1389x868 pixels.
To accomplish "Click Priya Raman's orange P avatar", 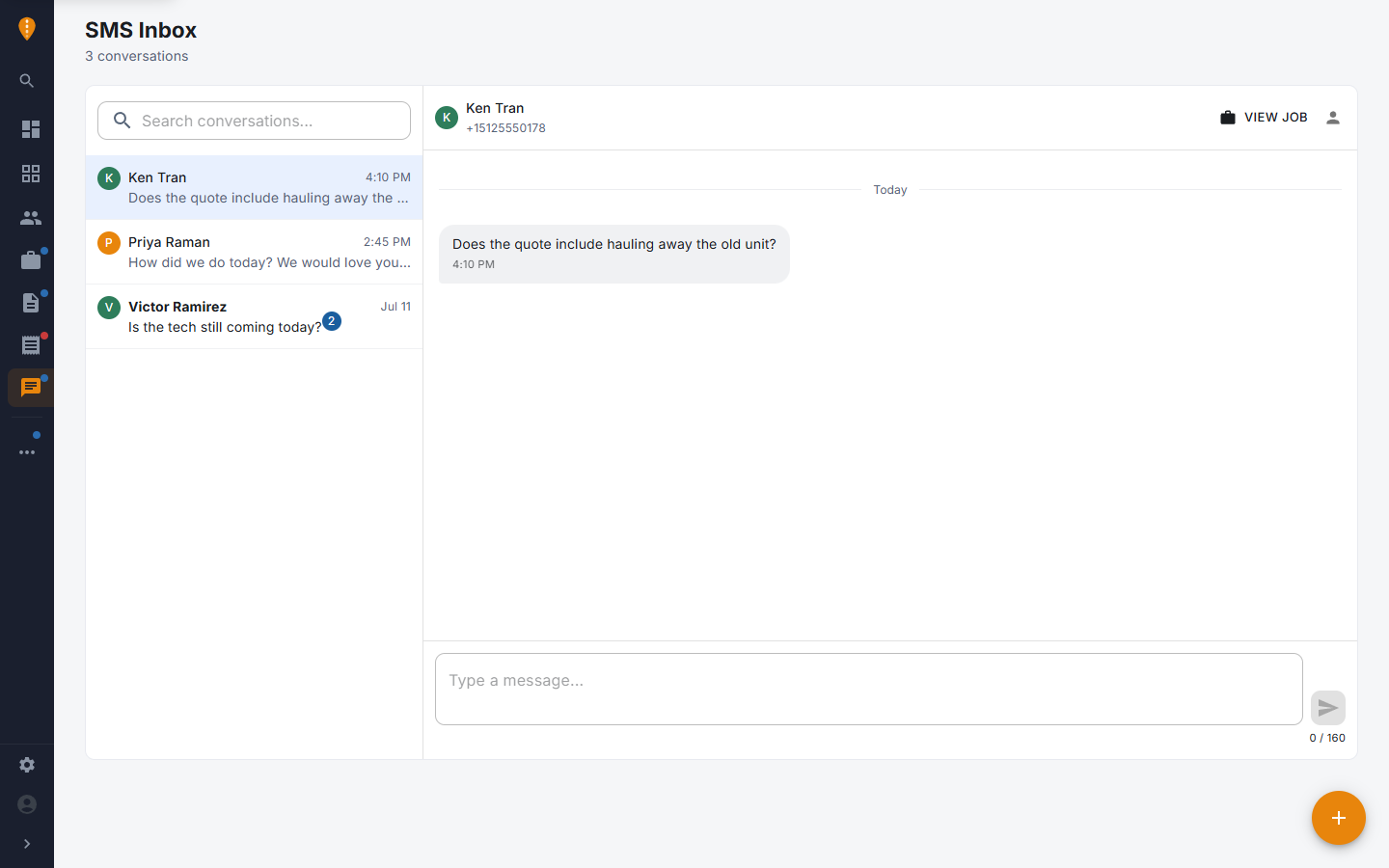I will [109, 243].
